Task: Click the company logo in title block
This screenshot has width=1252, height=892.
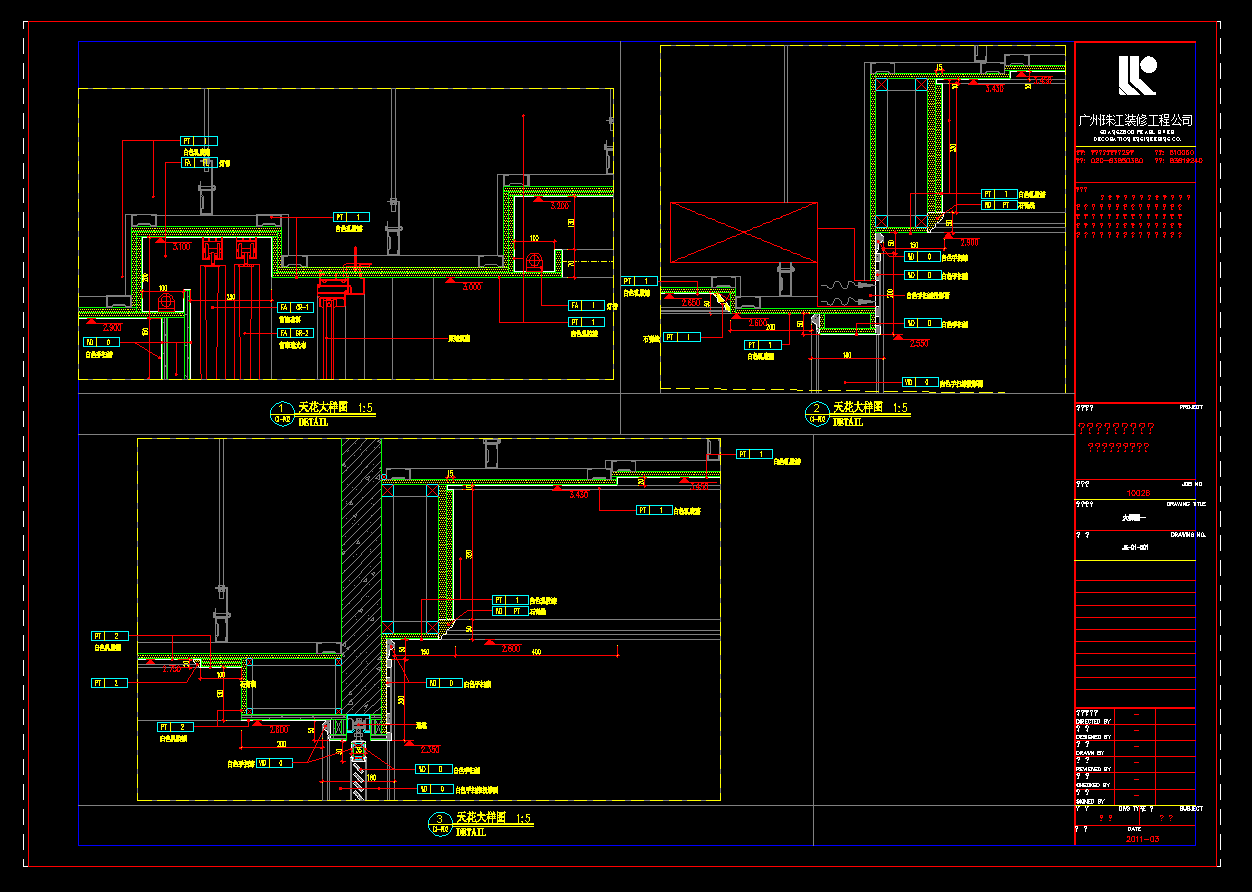Action: point(1136,75)
